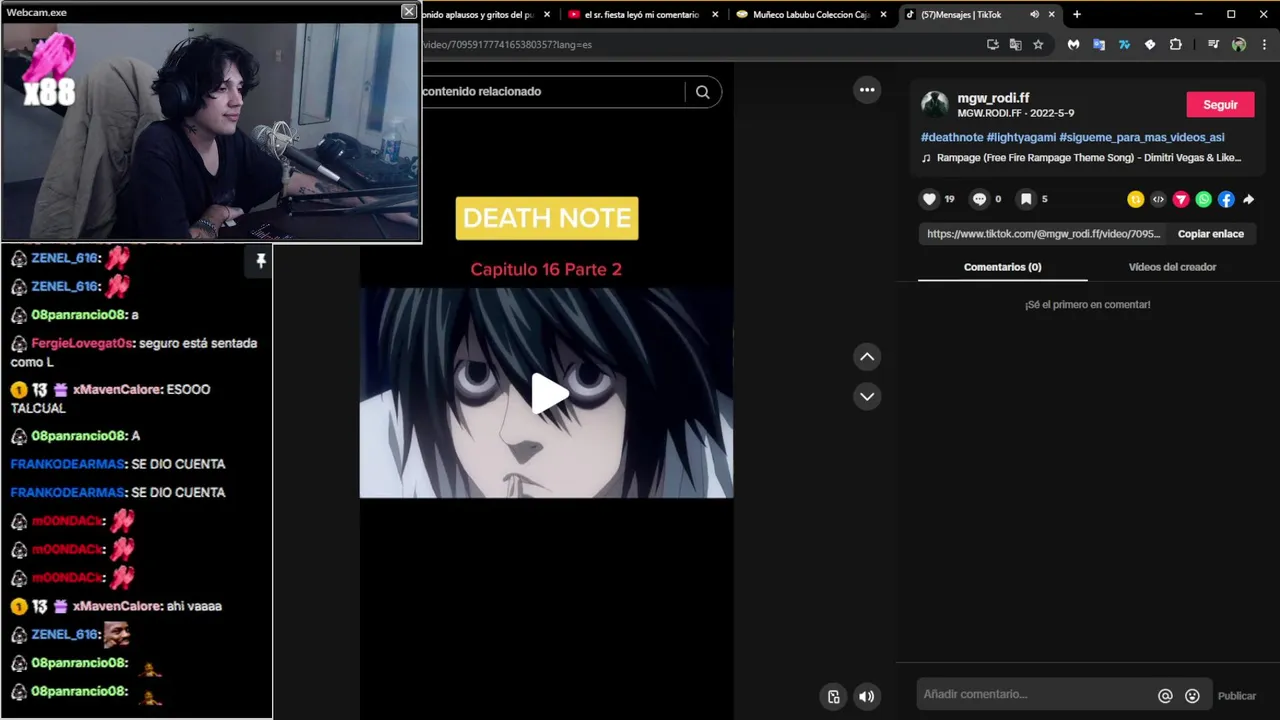Open the Google Translate extension icon
The height and width of the screenshot is (720, 1280).
(1099, 44)
